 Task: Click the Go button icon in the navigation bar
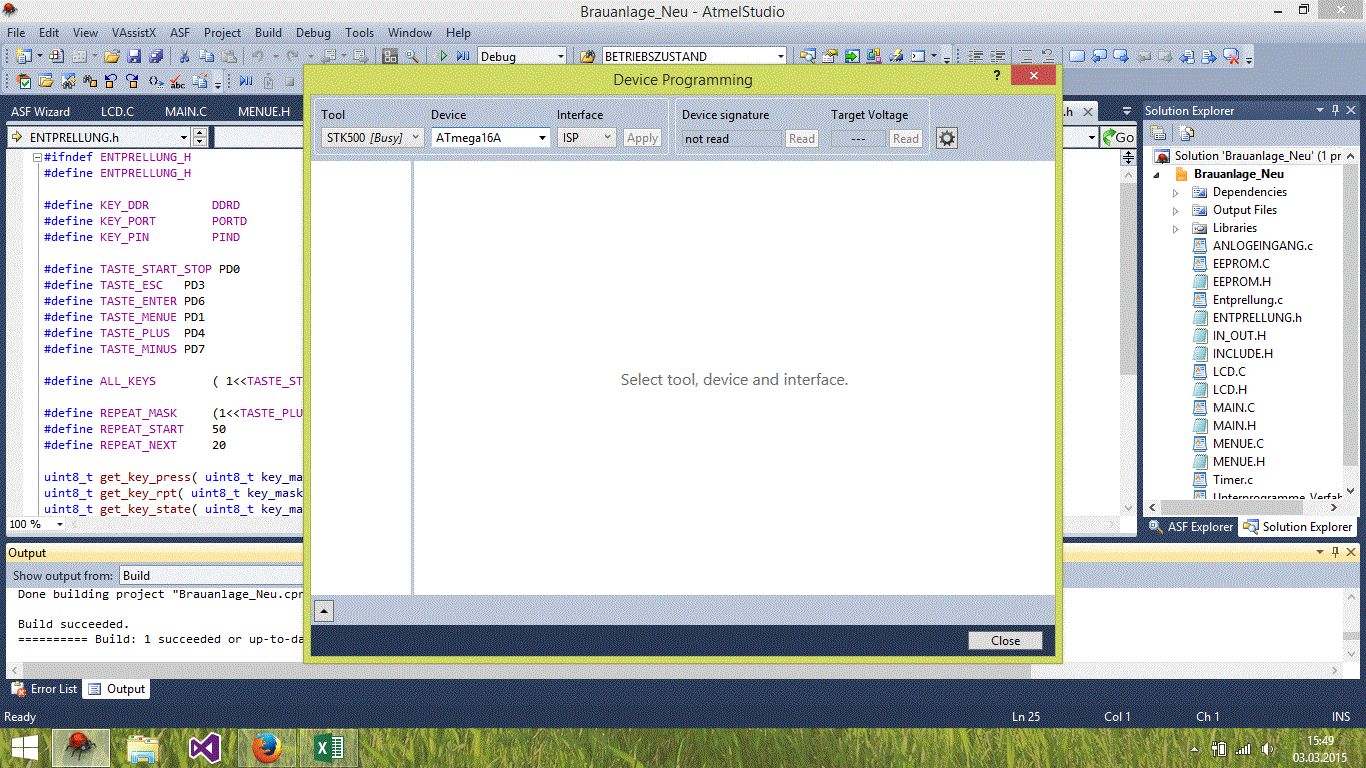click(1118, 137)
